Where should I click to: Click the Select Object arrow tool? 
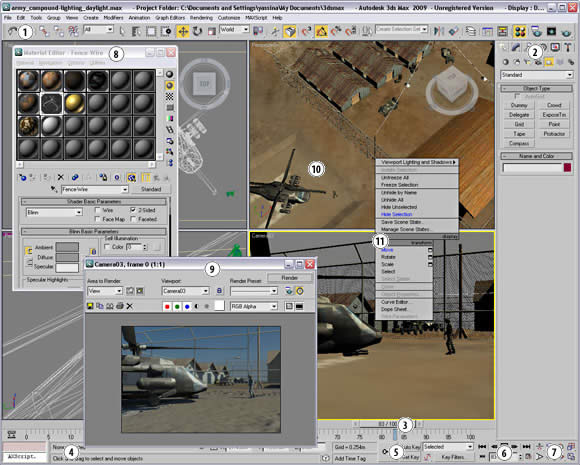pyautogui.click(x=122, y=31)
